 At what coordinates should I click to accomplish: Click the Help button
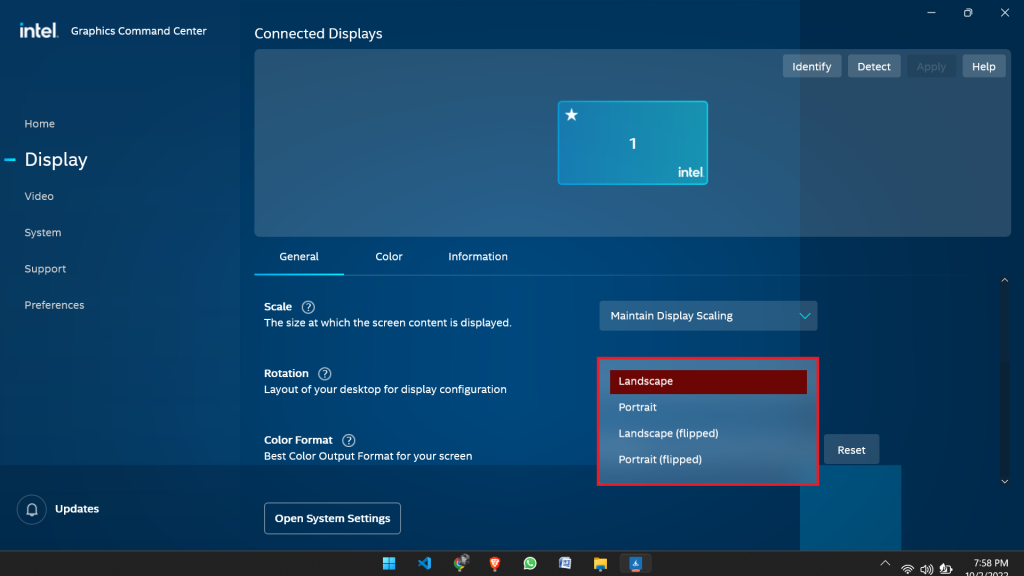pos(984,67)
